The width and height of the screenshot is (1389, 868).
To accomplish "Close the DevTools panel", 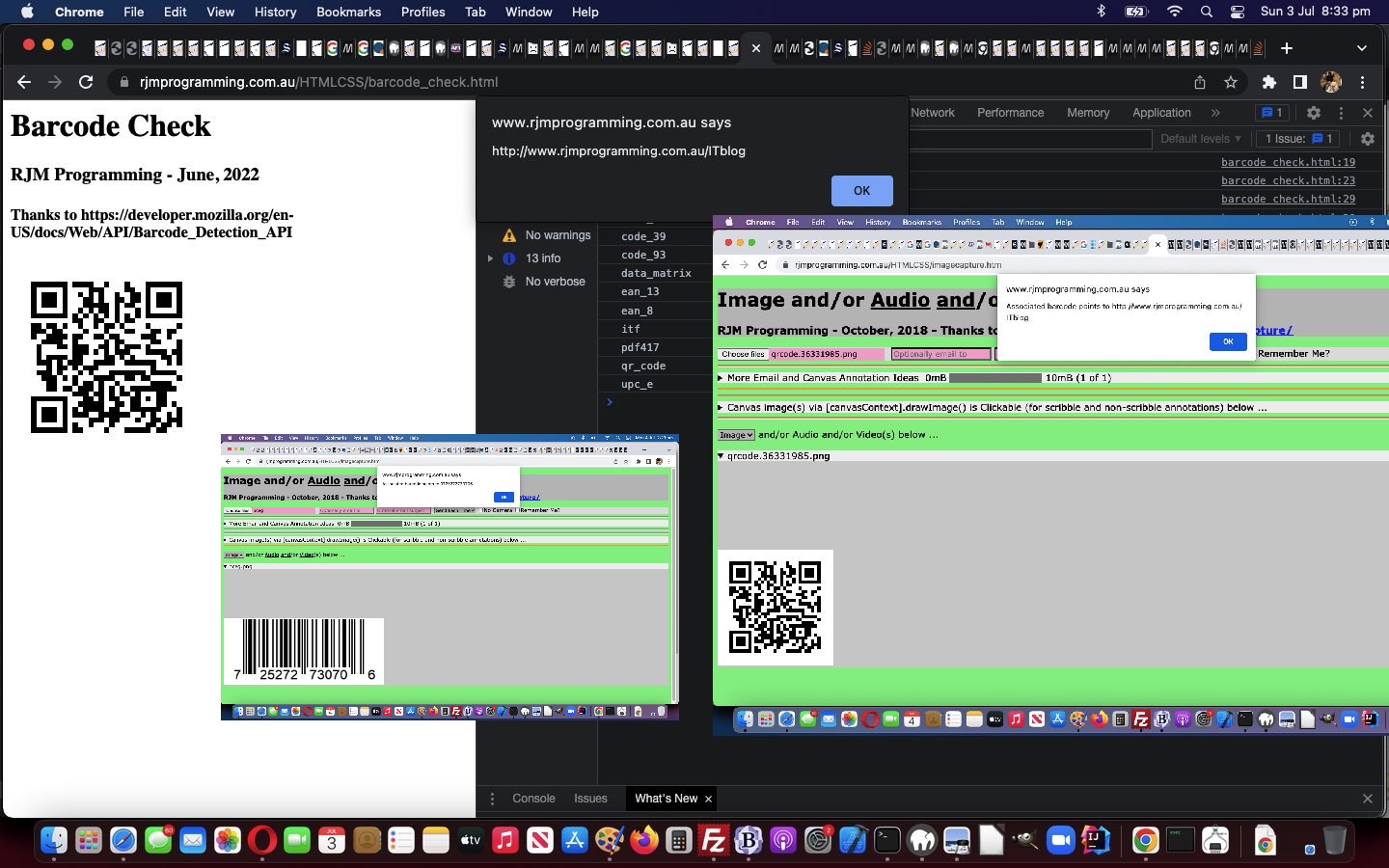I will coord(1368,113).
